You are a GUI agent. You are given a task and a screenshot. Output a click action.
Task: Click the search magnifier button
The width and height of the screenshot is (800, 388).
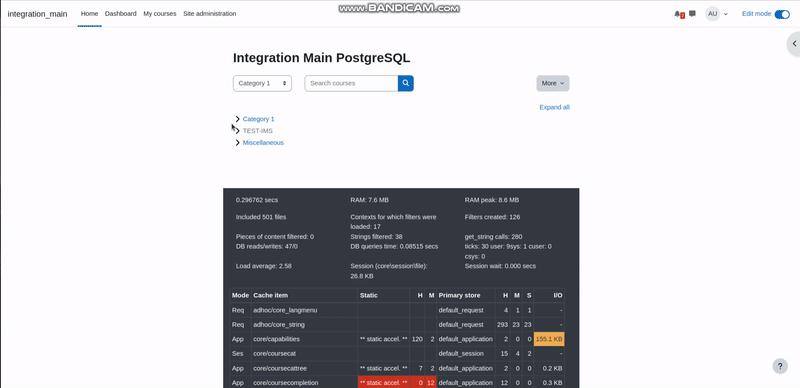406,83
